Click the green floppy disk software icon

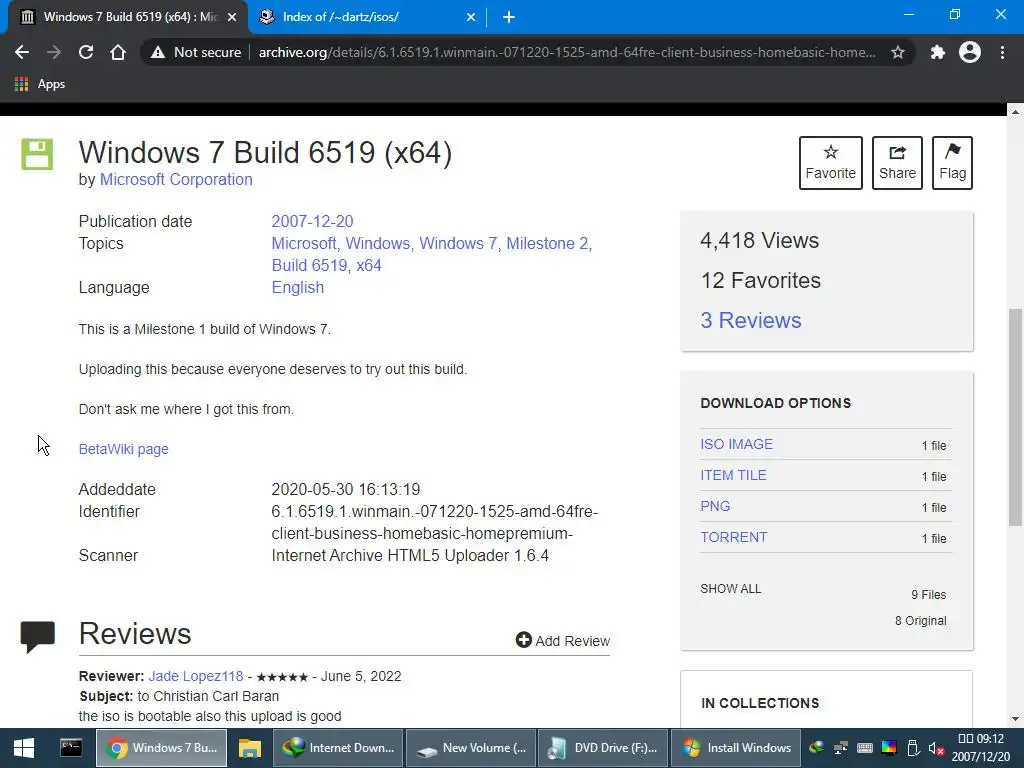pyautogui.click(x=37, y=154)
